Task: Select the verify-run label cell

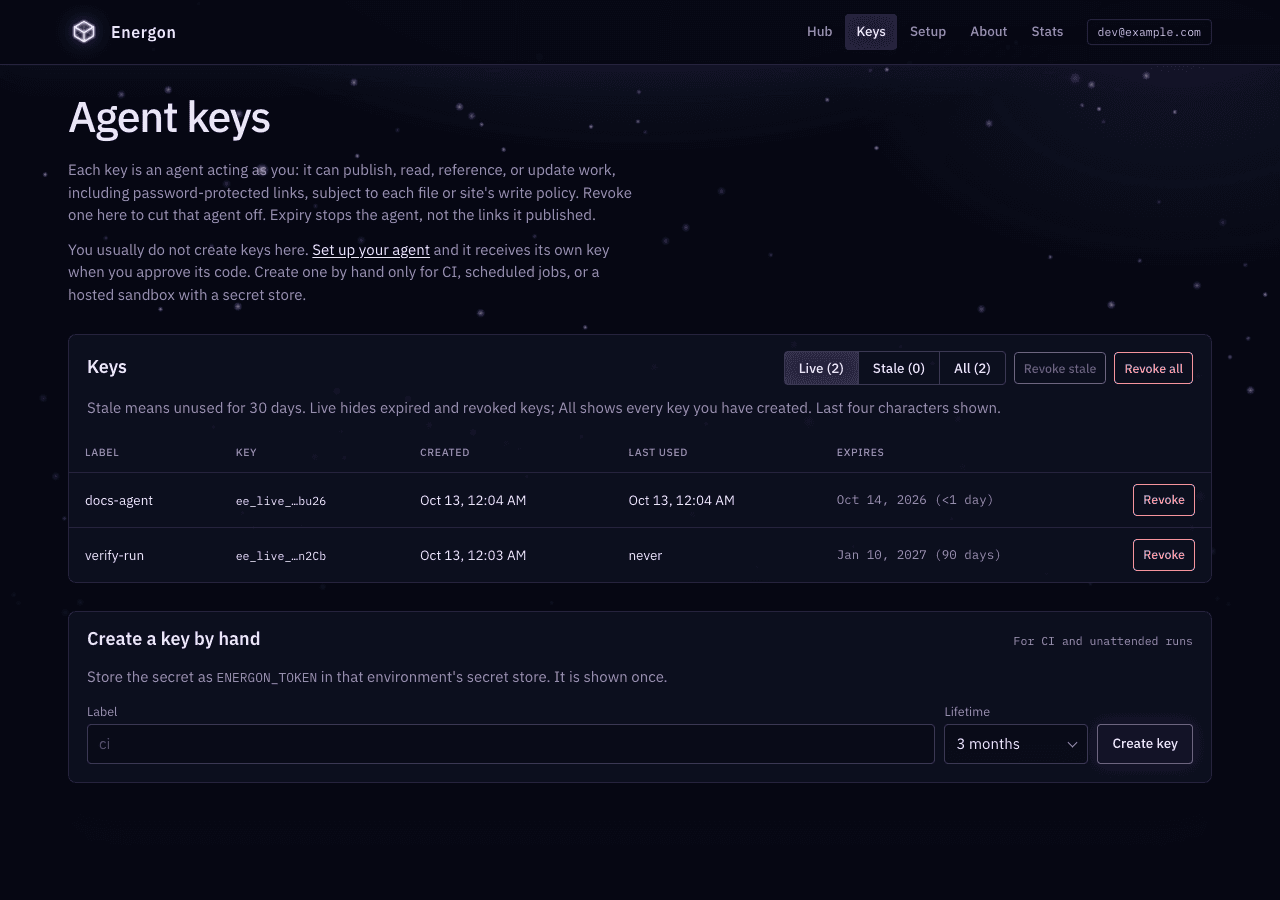Action: pyautogui.click(x=114, y=555)
